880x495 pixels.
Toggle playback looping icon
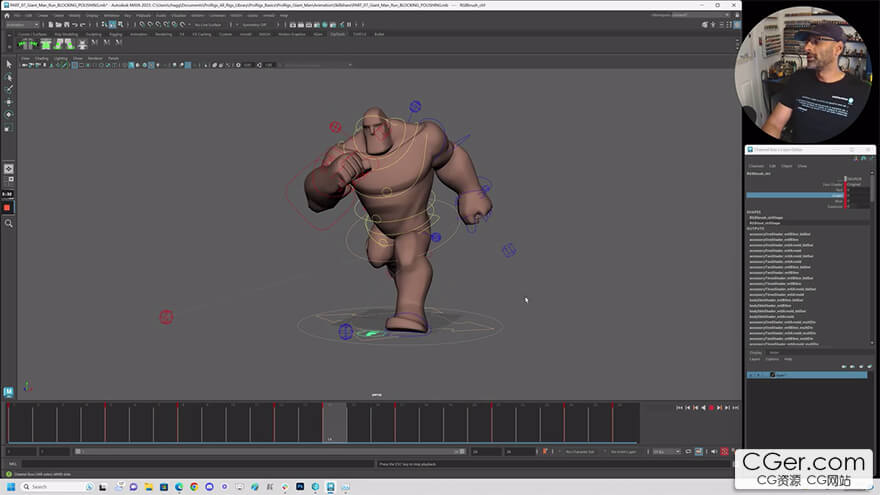pos(688,451)
